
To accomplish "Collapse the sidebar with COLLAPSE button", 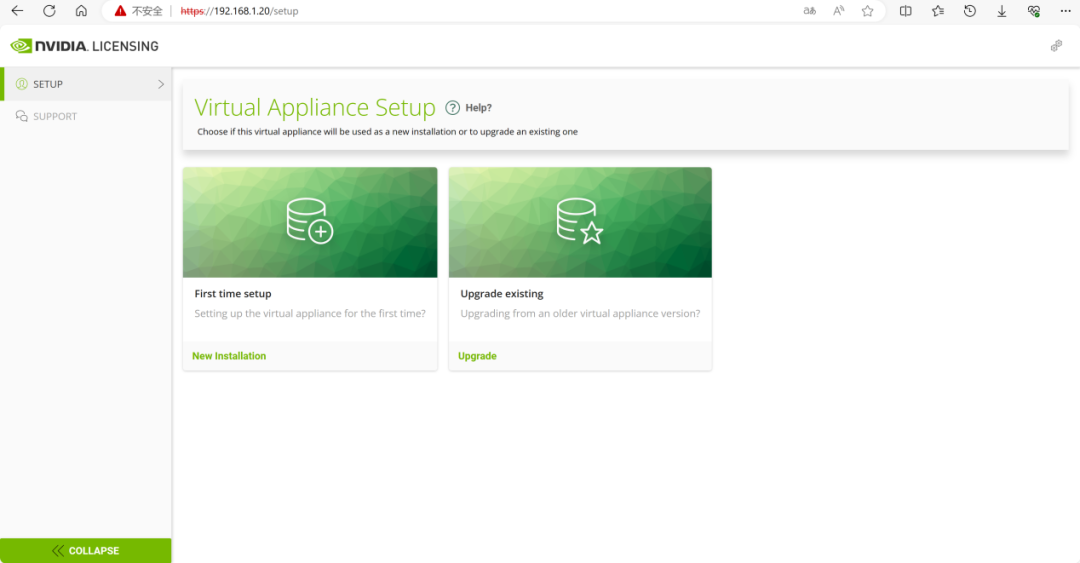I will pos(85,551).
